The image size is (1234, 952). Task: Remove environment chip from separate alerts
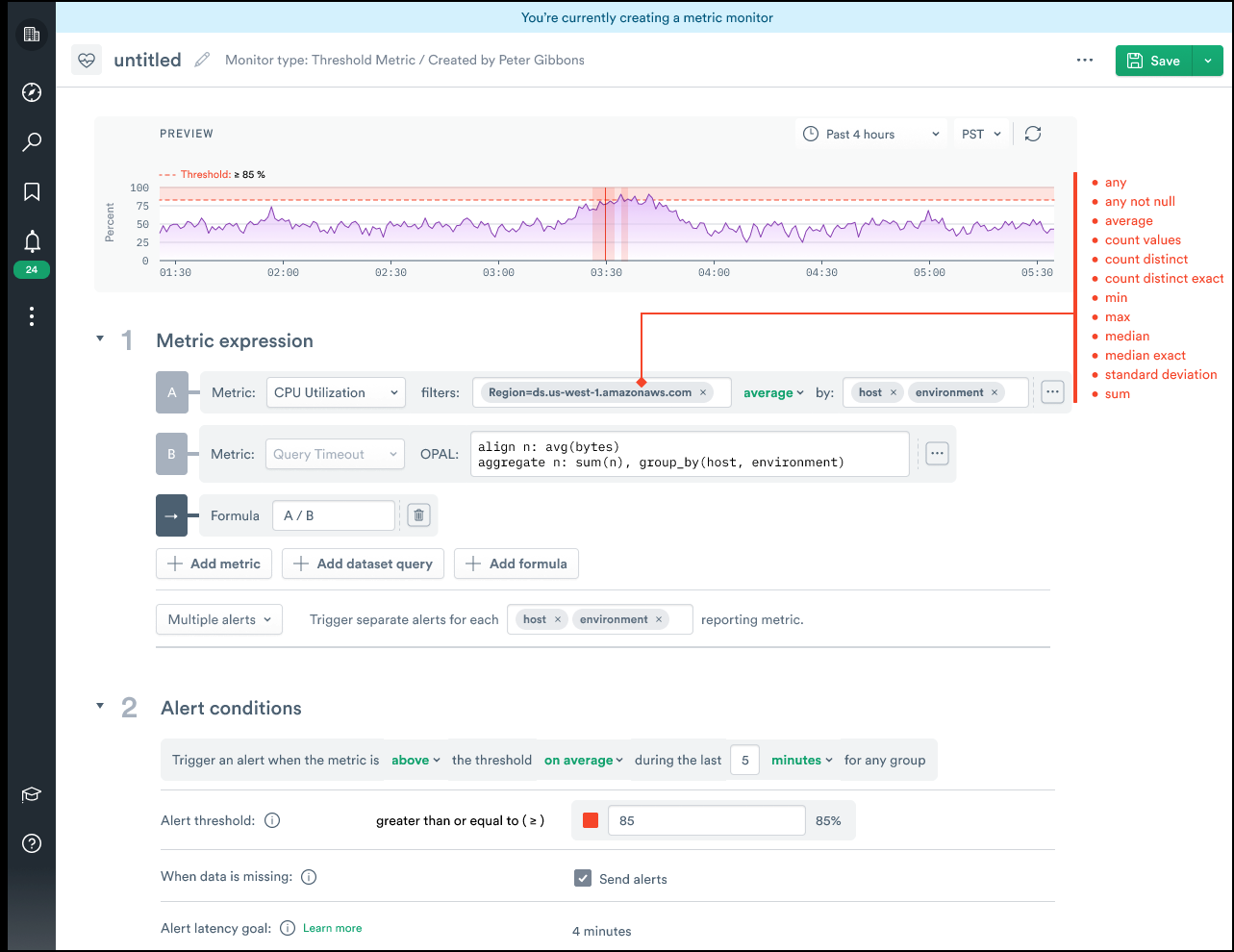click(x=659, y=619)
